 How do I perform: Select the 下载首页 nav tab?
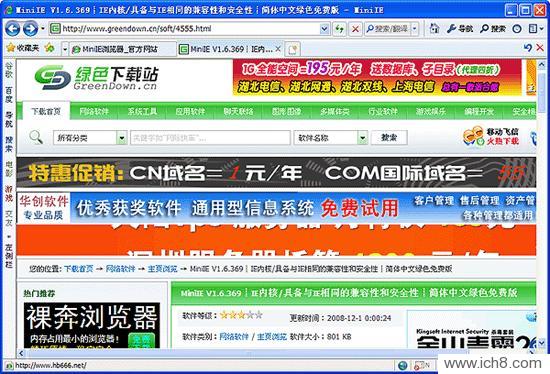[46, 112]
